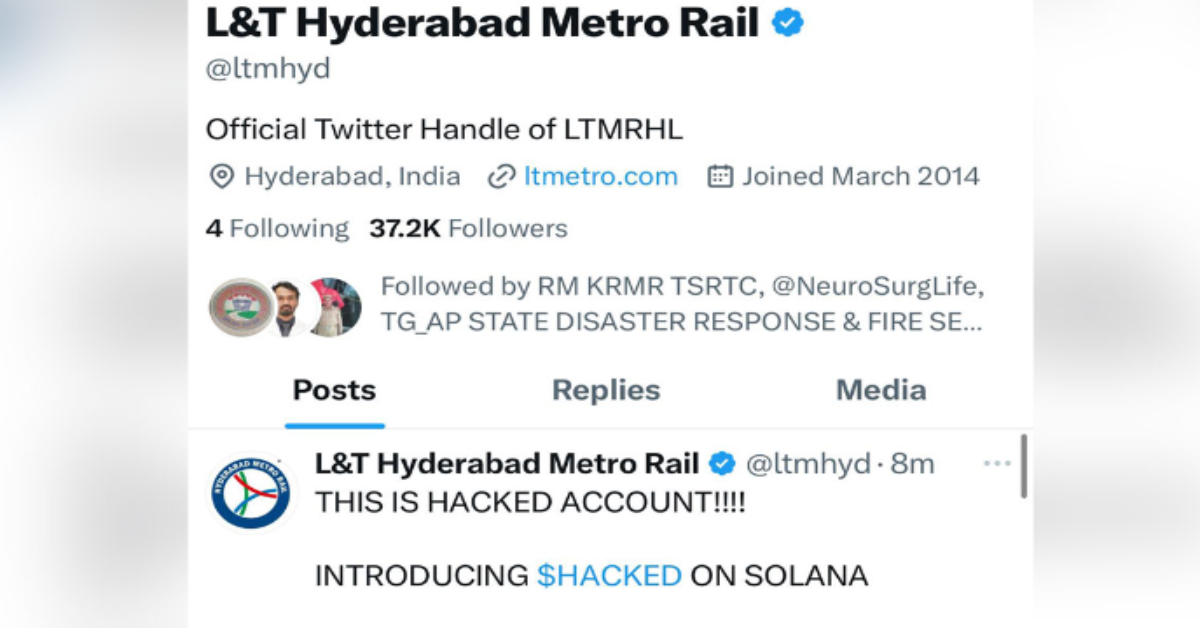
Task: Click the tweet author name L&T Hyderabad Metro Rail
Action: click(506, 464)
